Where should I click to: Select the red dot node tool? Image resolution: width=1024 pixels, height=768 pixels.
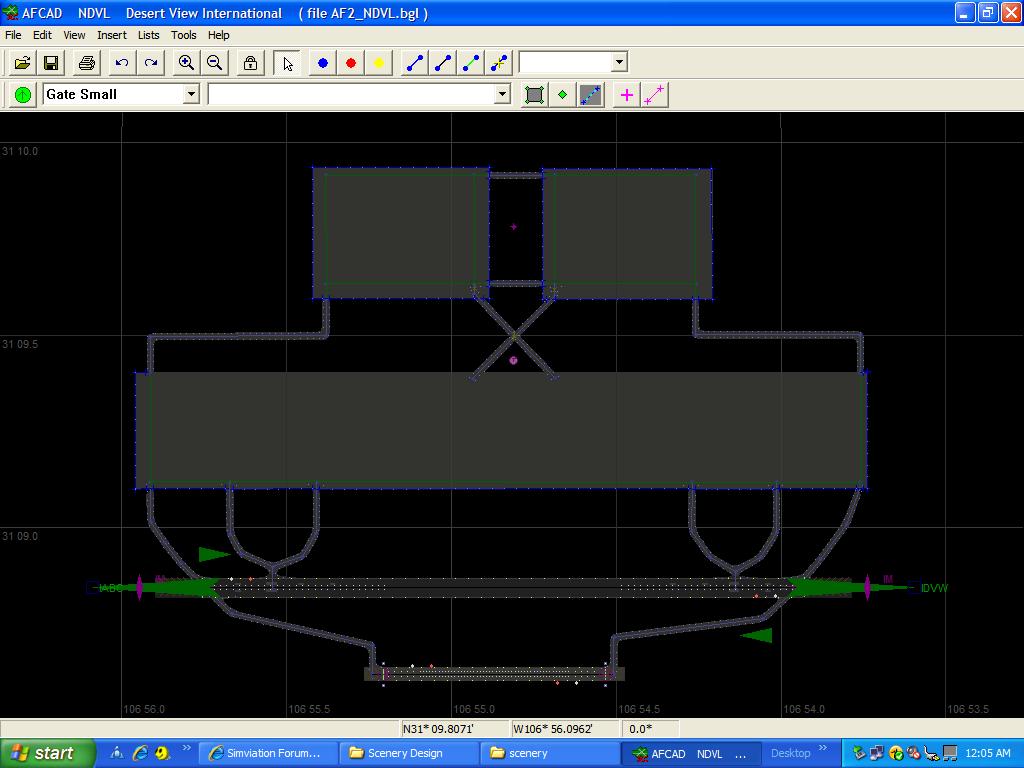point(351,63)
